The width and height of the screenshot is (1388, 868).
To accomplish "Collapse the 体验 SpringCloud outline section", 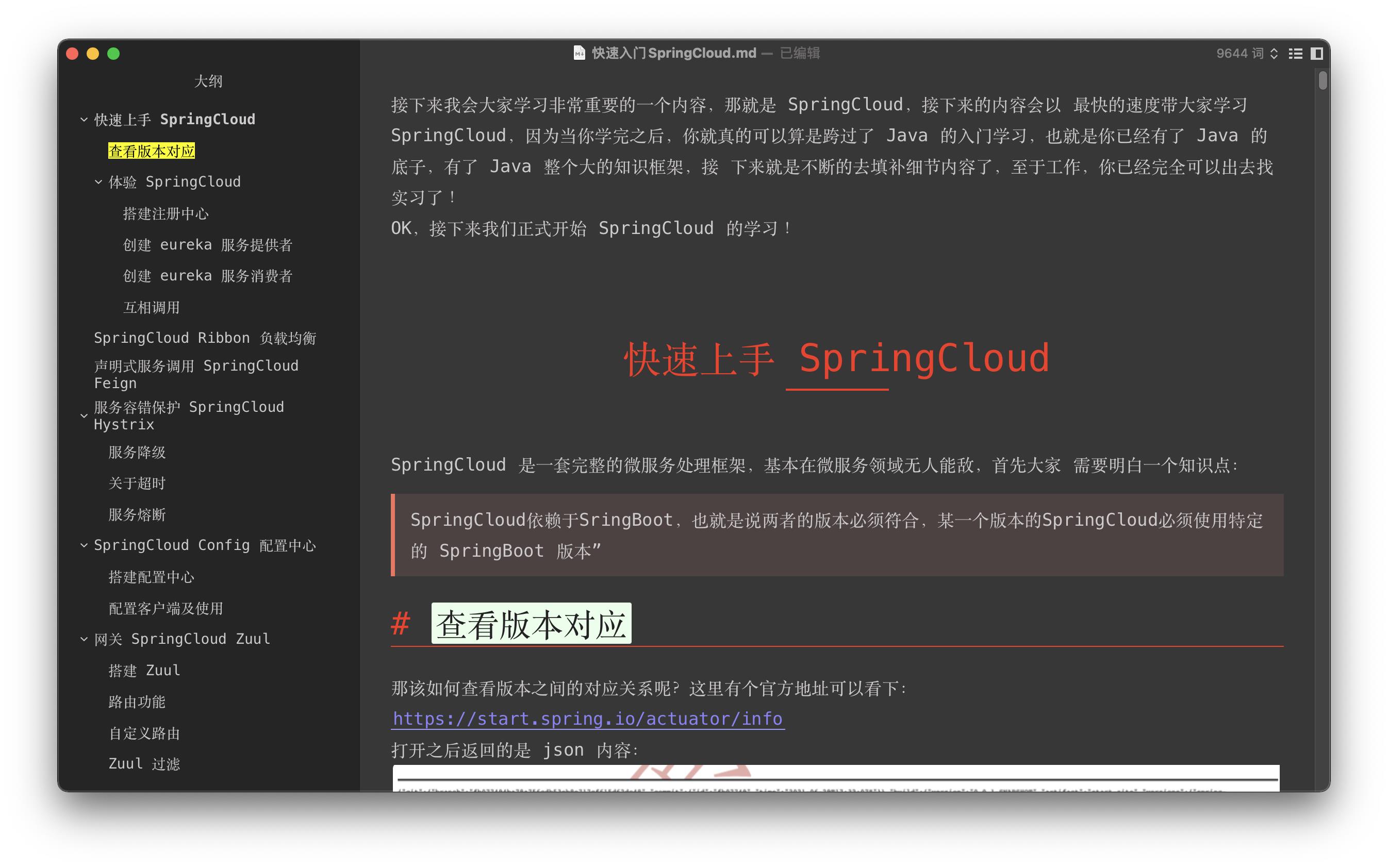I will [x=98, y=182].
